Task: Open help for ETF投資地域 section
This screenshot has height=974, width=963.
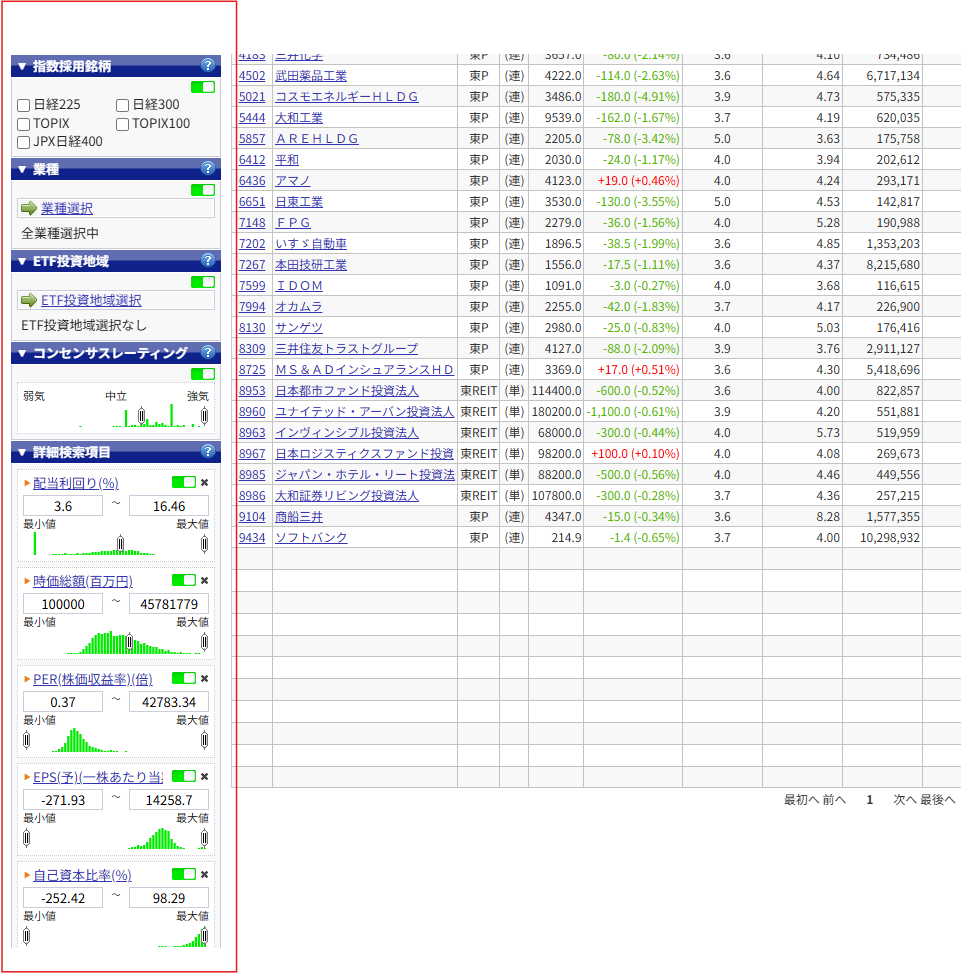Action: (208, 261)
